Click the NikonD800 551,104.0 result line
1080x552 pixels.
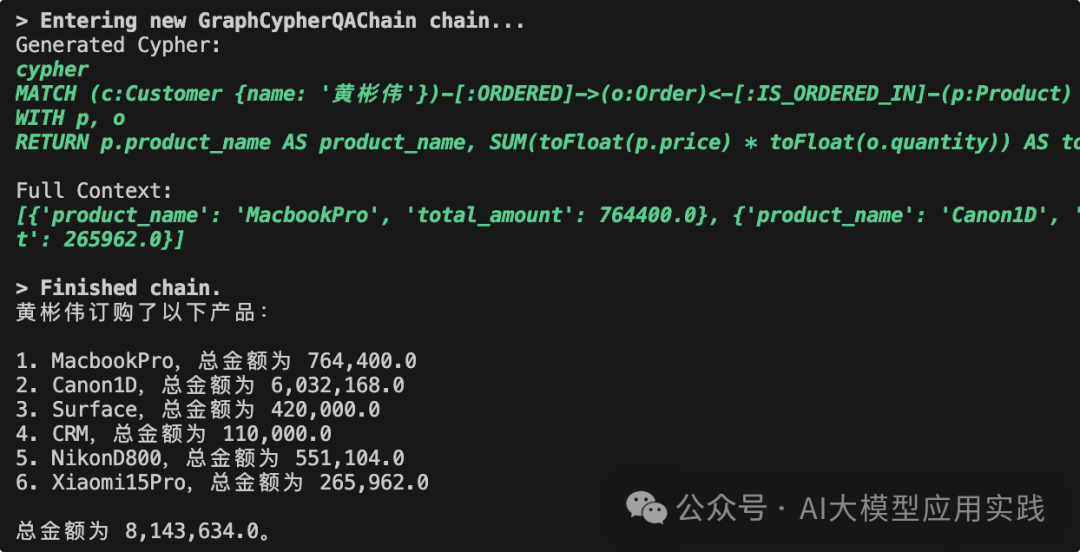coord(210,458)
